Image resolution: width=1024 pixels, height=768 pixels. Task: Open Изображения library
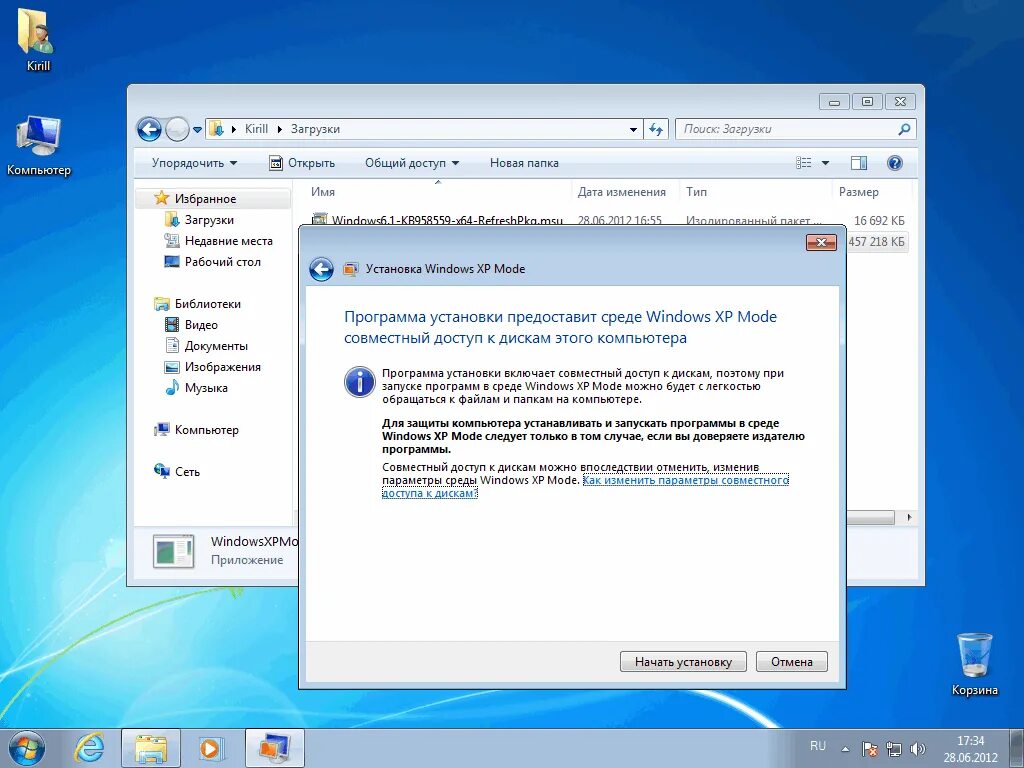(x=223, y=367)
